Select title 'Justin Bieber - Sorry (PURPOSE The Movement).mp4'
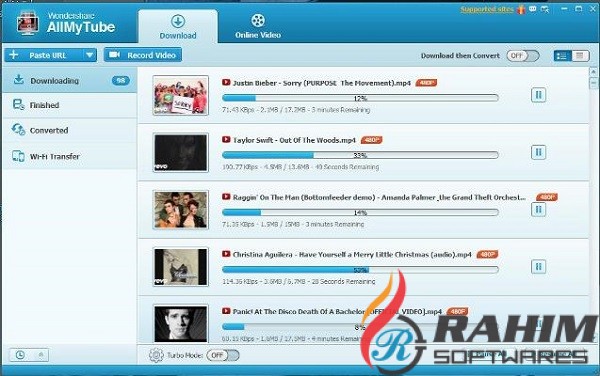This screenshot has width=600, height=376. click(x=322, y=83)
